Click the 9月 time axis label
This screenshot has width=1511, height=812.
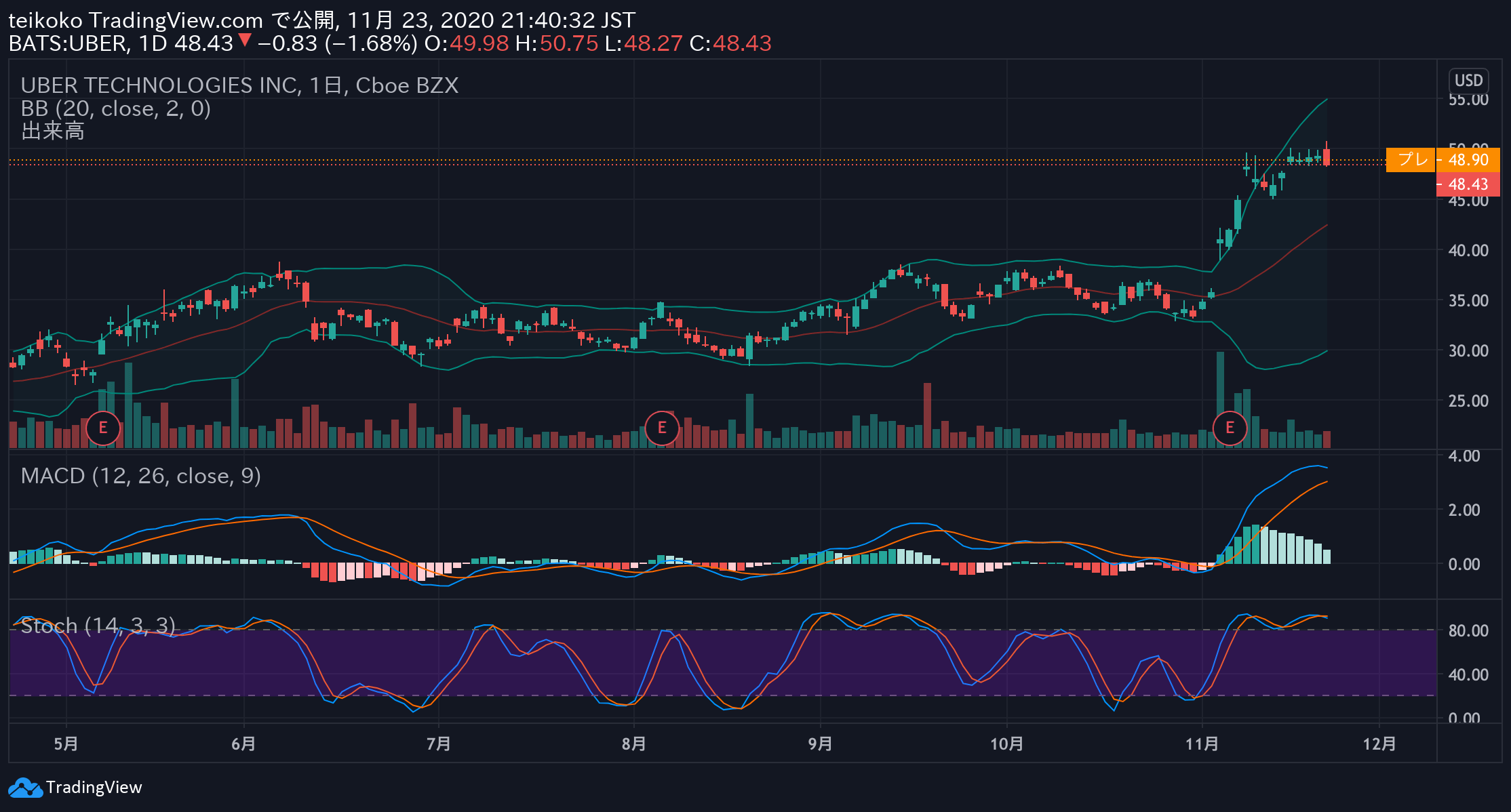point(821,744)
